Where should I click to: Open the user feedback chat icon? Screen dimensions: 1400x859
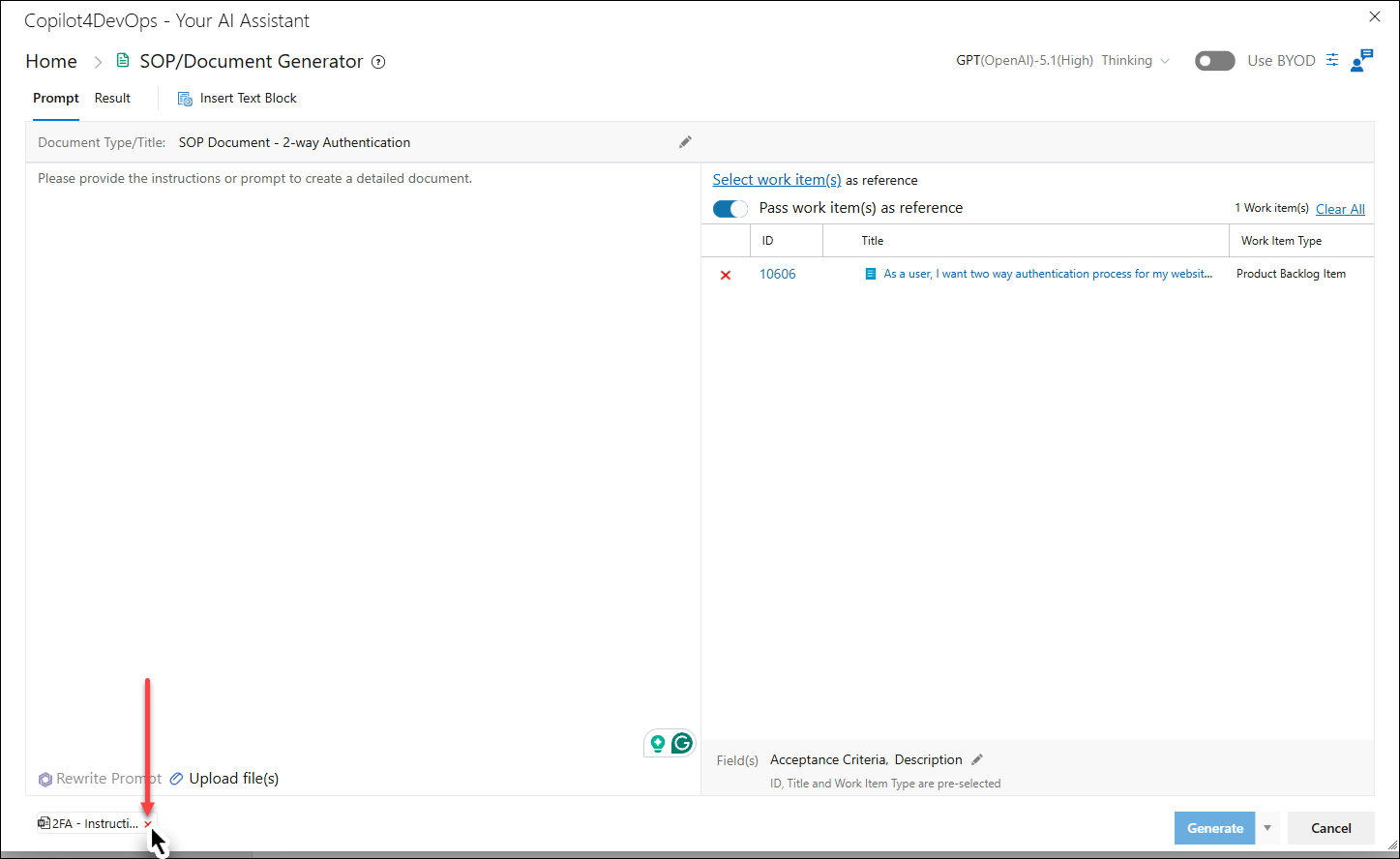(1361, 60)
